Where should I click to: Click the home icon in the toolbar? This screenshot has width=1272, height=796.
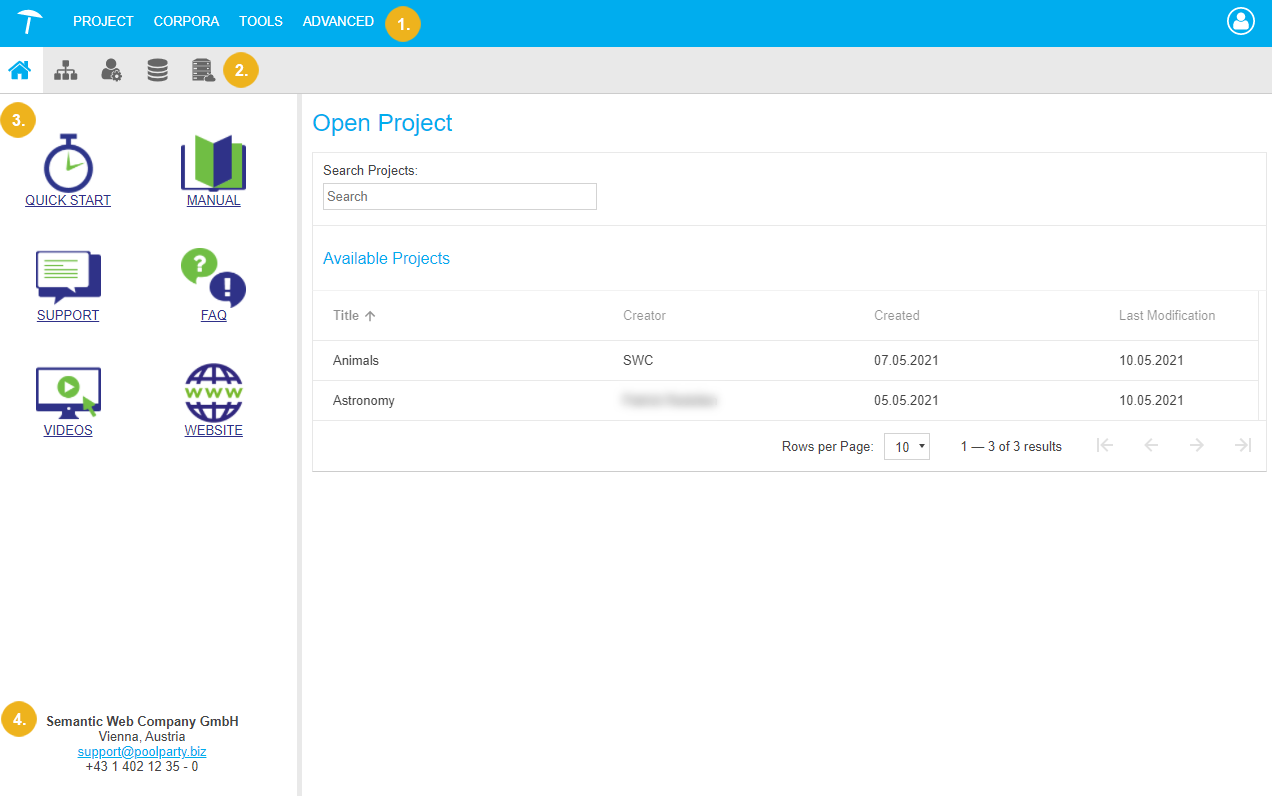click(x=20, y=71)
